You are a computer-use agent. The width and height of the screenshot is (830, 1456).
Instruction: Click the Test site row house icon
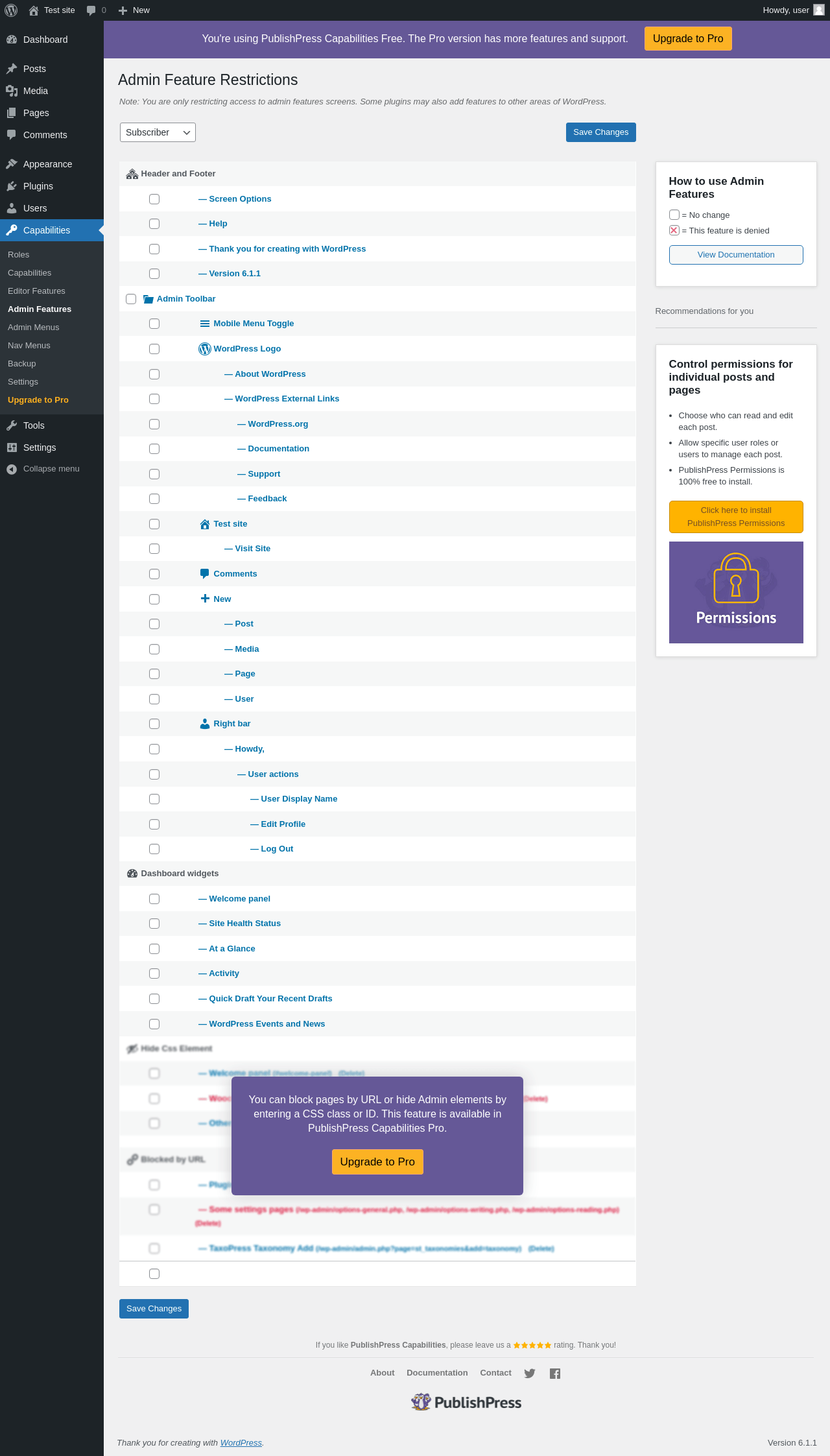[x=205, y=524]
